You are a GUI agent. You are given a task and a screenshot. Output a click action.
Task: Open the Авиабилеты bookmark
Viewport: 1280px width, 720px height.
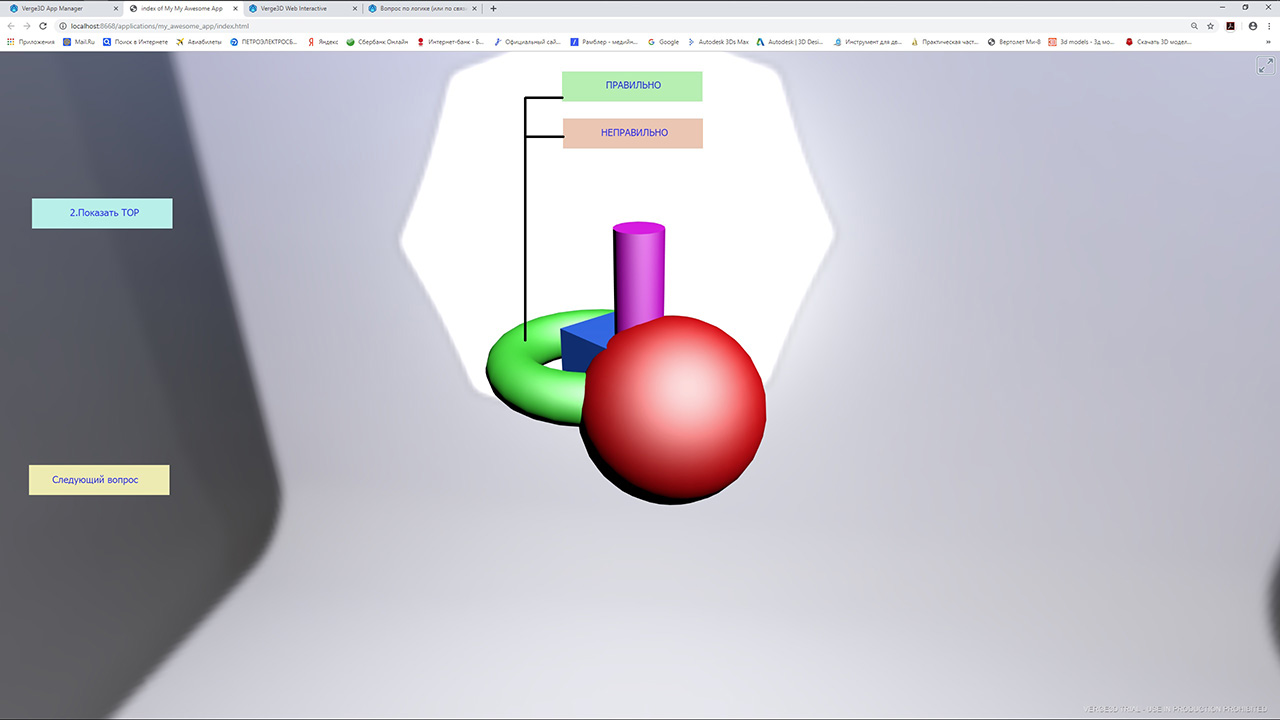199,42
